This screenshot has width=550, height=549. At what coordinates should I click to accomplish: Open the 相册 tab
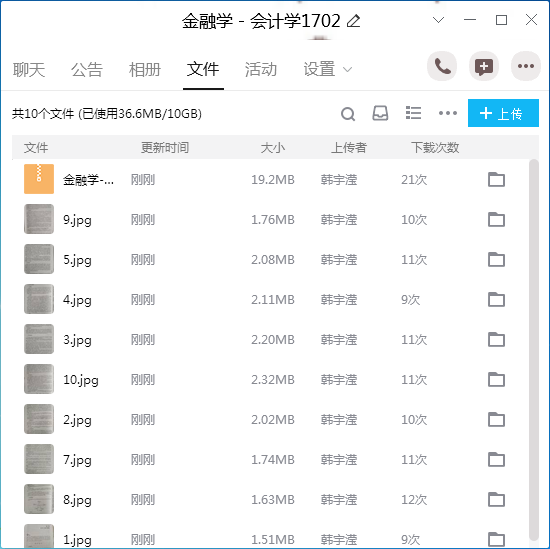[145, 69]
